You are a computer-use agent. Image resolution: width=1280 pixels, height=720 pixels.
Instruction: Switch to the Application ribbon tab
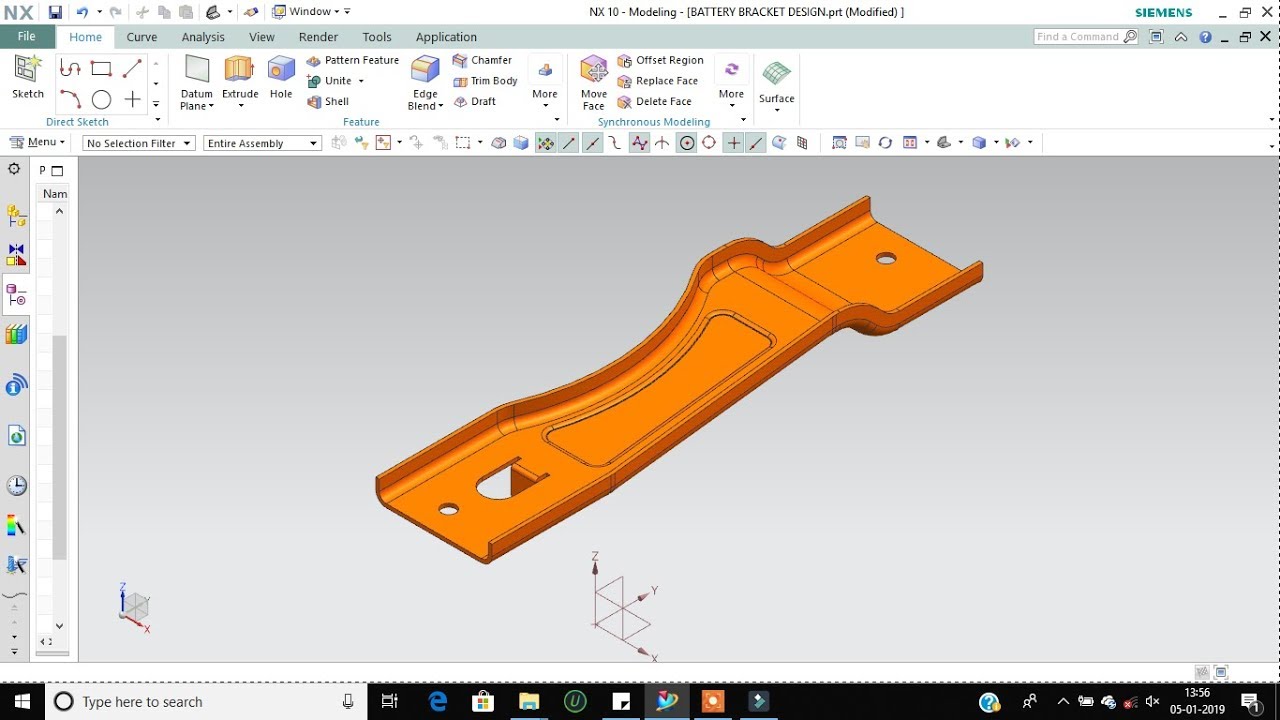click(446, 37)
